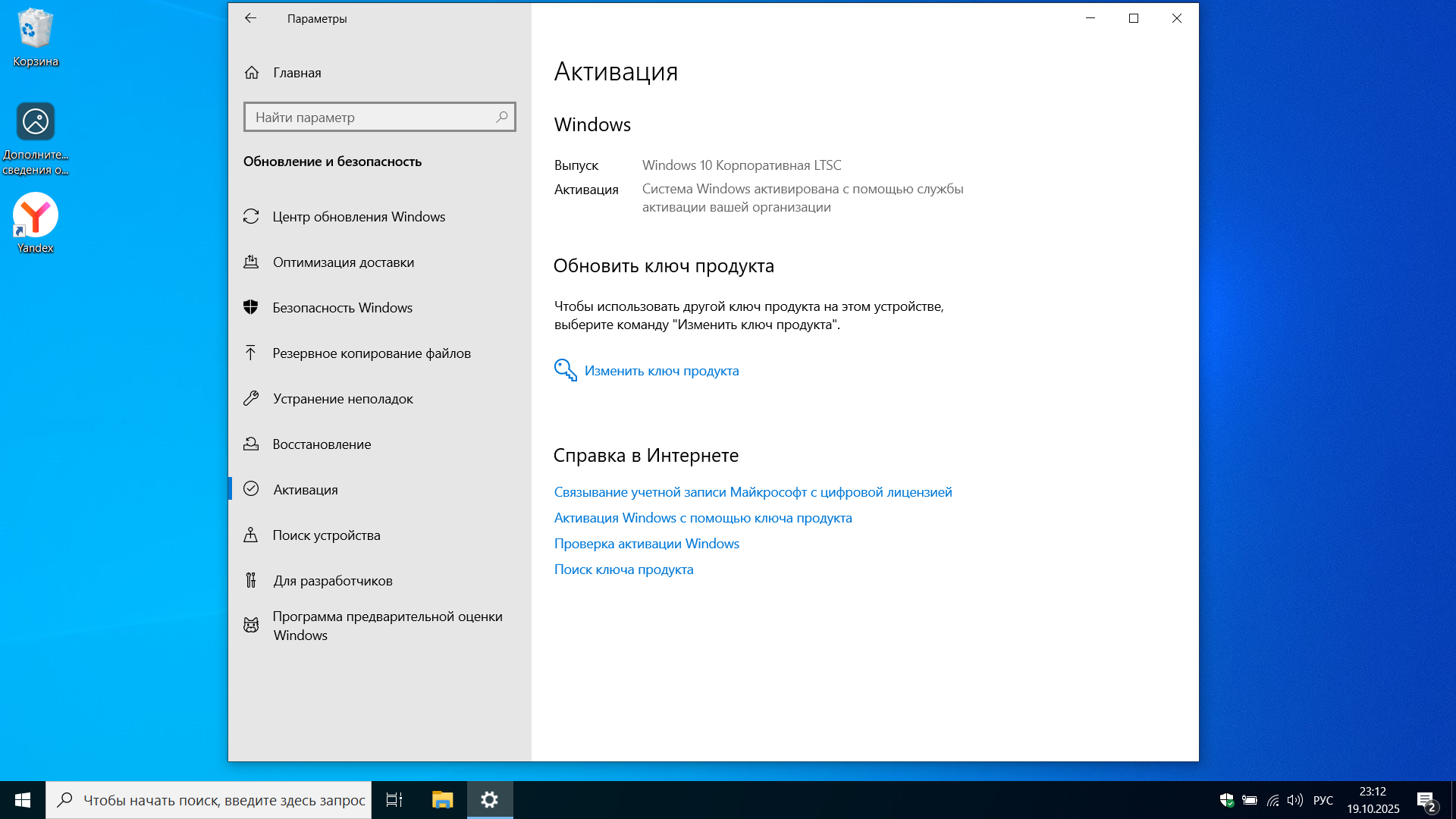The image size is (1456, 819).
Task: Go to Резервное копирование файлов
Action: 371,353
